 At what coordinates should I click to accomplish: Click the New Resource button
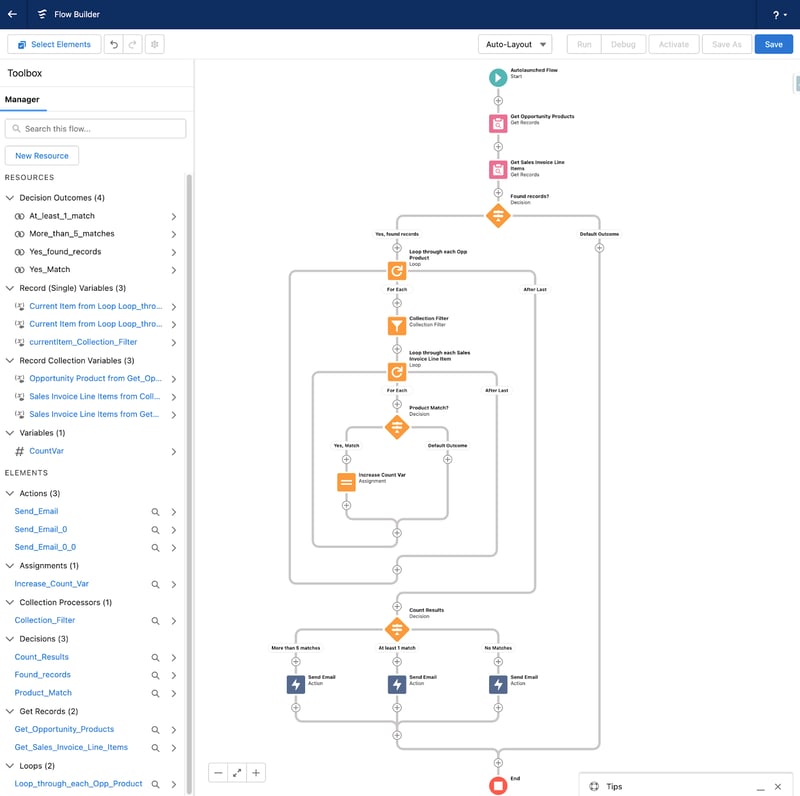tap(41, 155)
